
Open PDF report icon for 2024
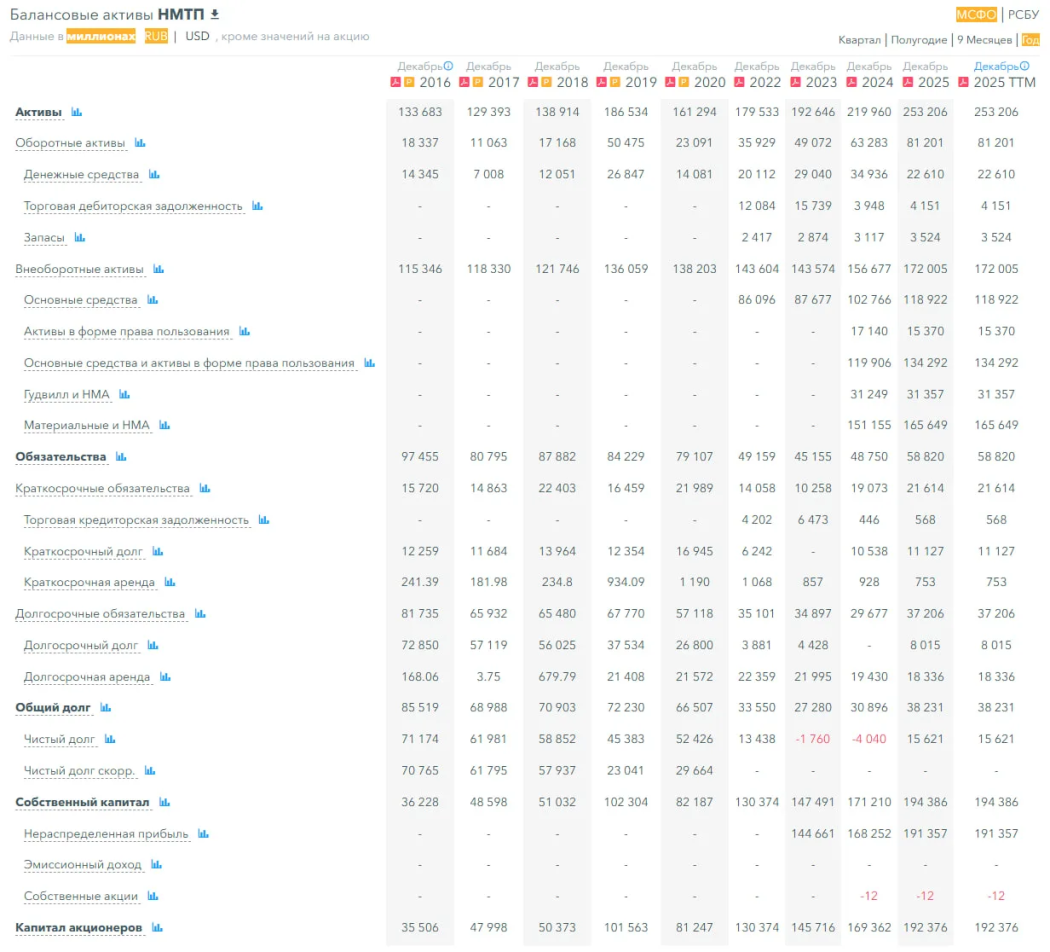852,82
